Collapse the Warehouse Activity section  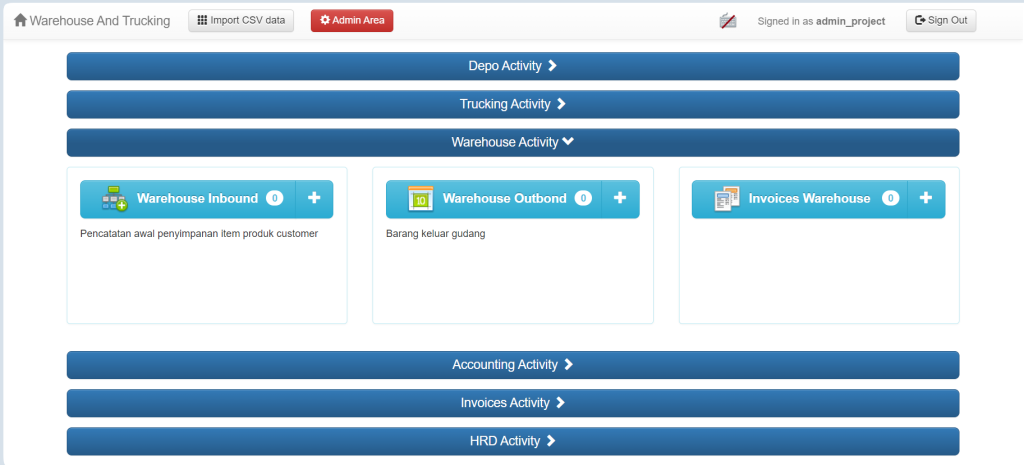click(513, 142)
